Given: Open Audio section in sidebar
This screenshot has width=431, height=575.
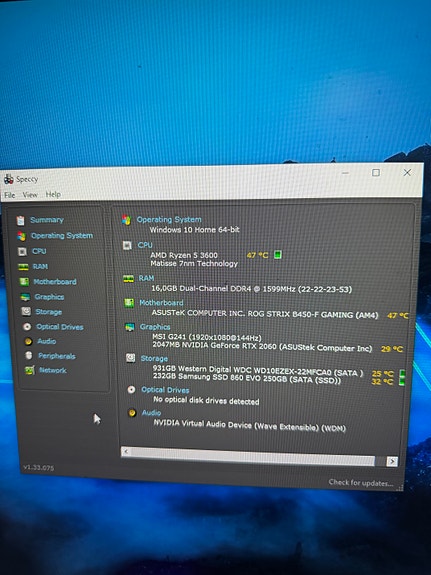Looking at the screenshot, I should (x=47, y=341).
